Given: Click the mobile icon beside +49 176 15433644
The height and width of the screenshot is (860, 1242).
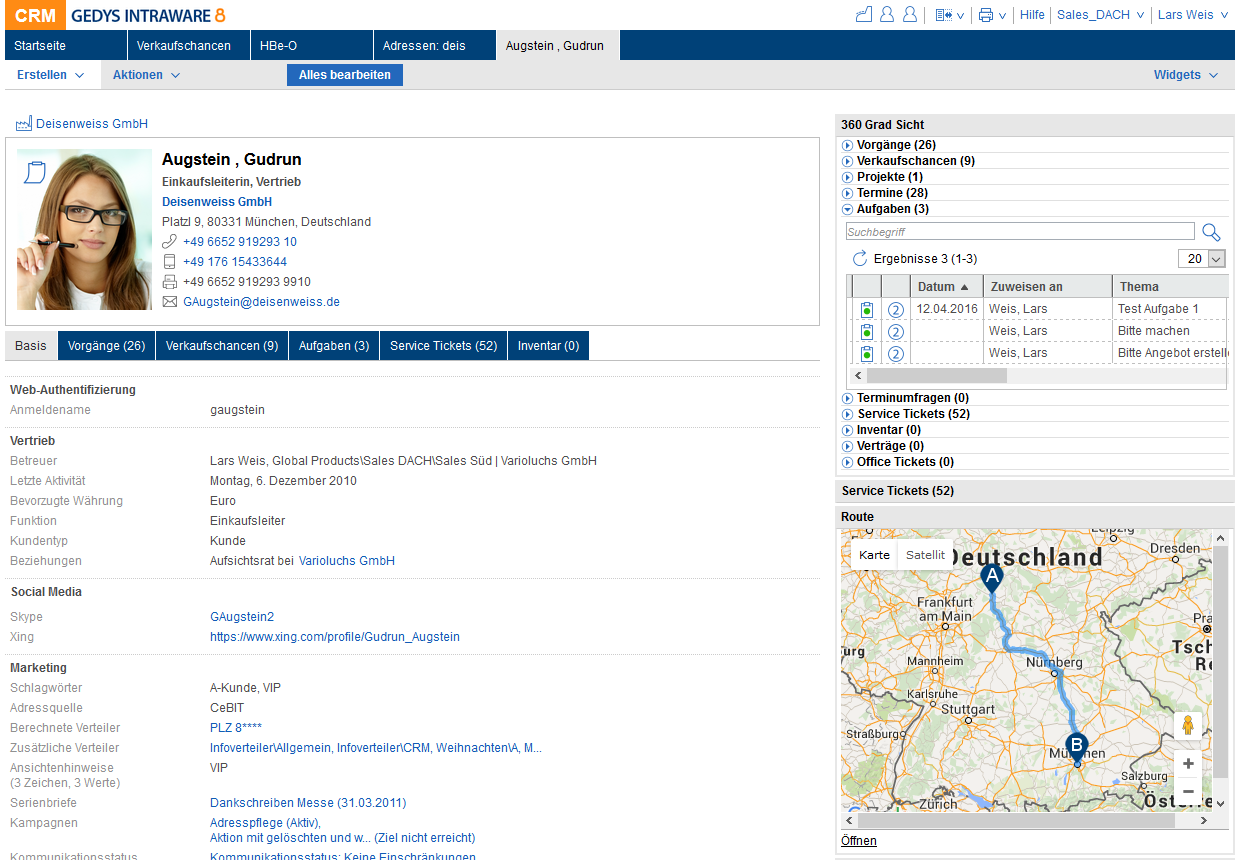Looking at the screenshot, I should tap(169, 262).
